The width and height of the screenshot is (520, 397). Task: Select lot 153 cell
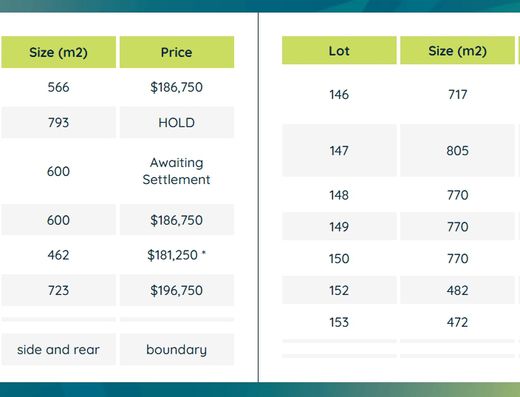point(339,322)
